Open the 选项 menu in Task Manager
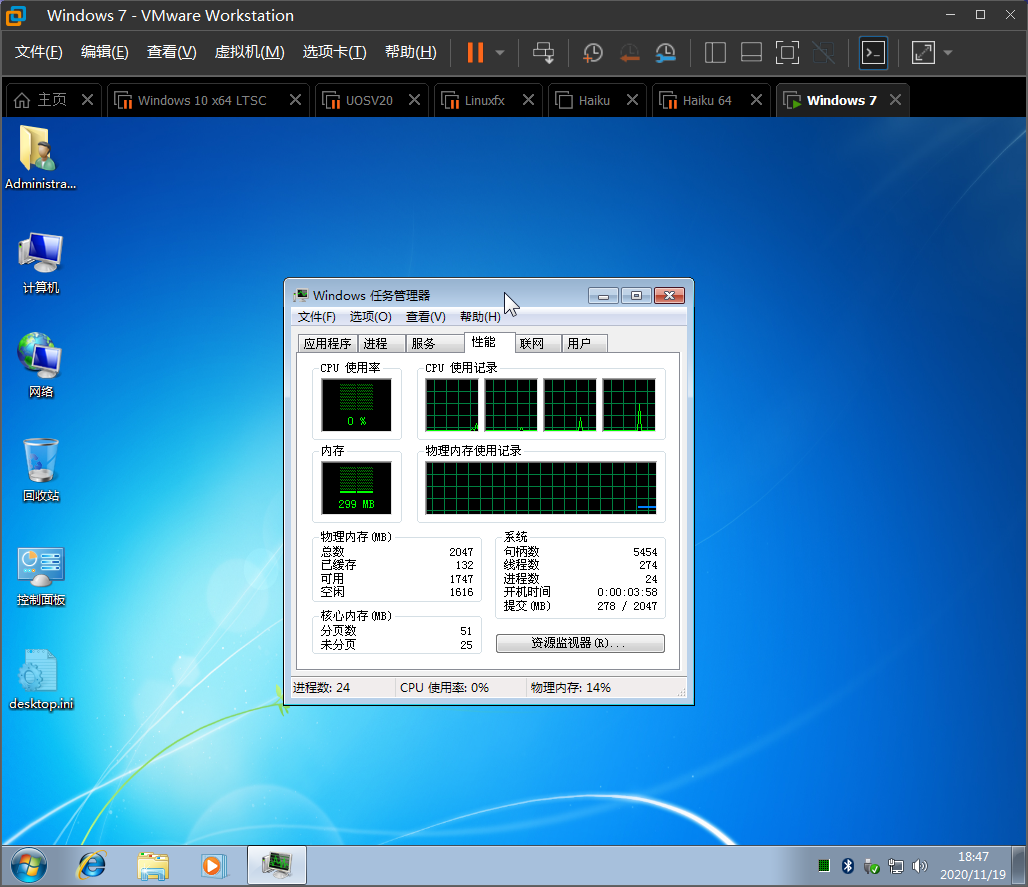The width and height of the screenshot is (1028, 887). tap(370, 317)
